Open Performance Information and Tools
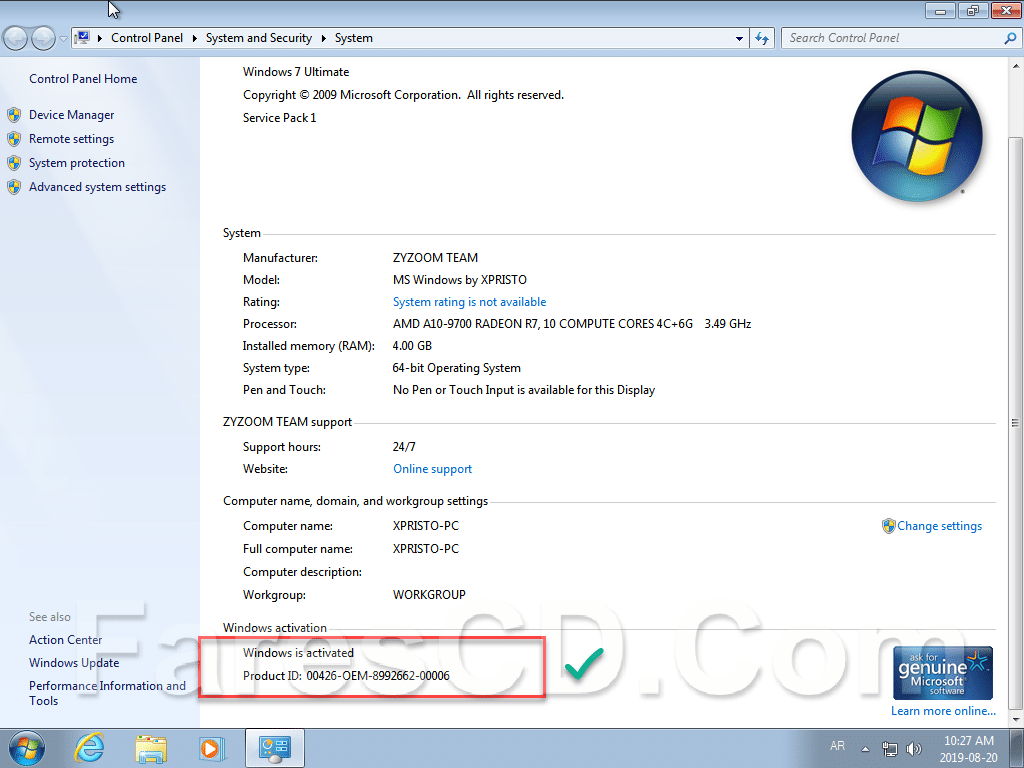This screenshot has width=1024, height=768. click(x=107, y=694)
